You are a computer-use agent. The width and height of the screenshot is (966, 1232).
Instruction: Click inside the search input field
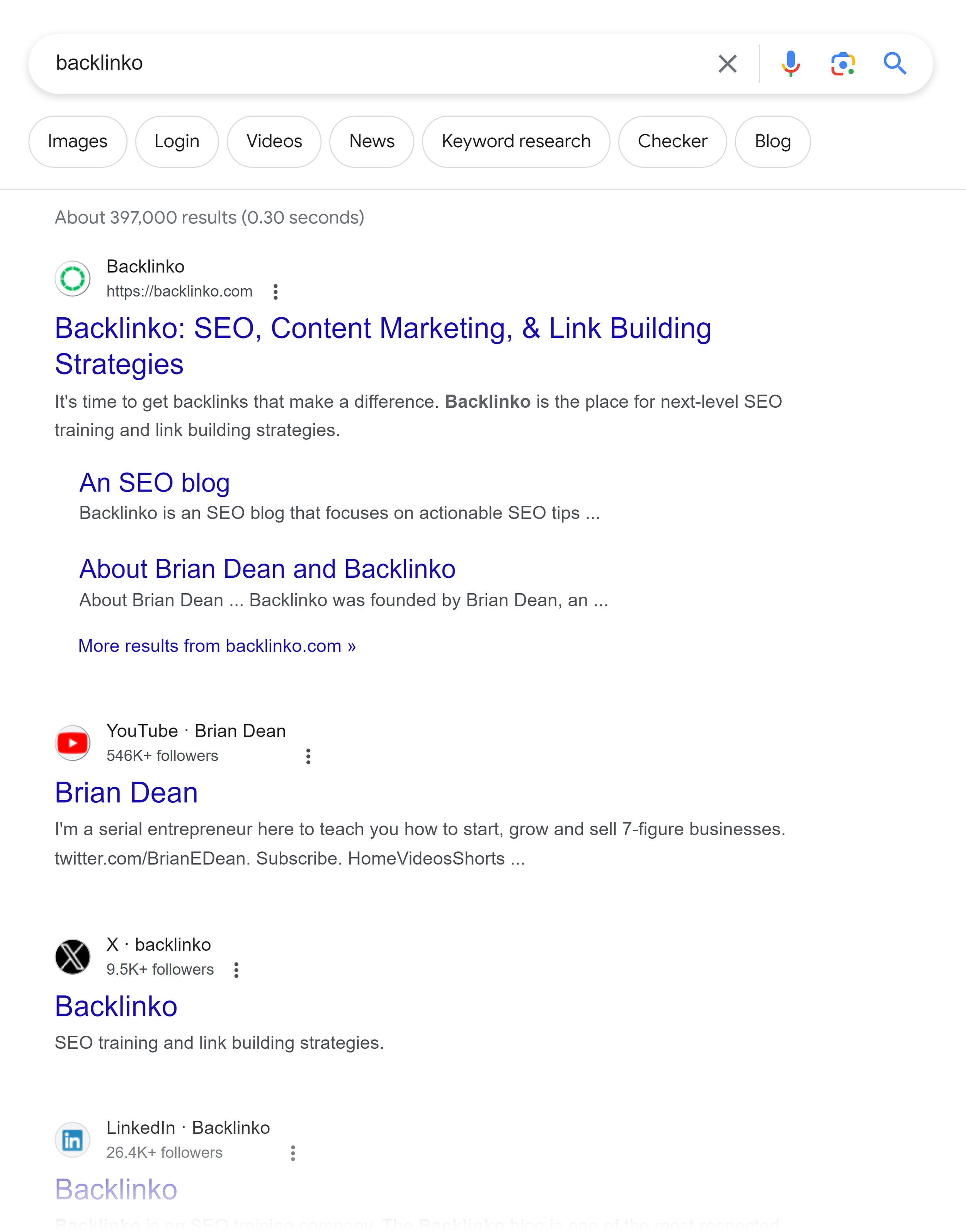[339, 63]
